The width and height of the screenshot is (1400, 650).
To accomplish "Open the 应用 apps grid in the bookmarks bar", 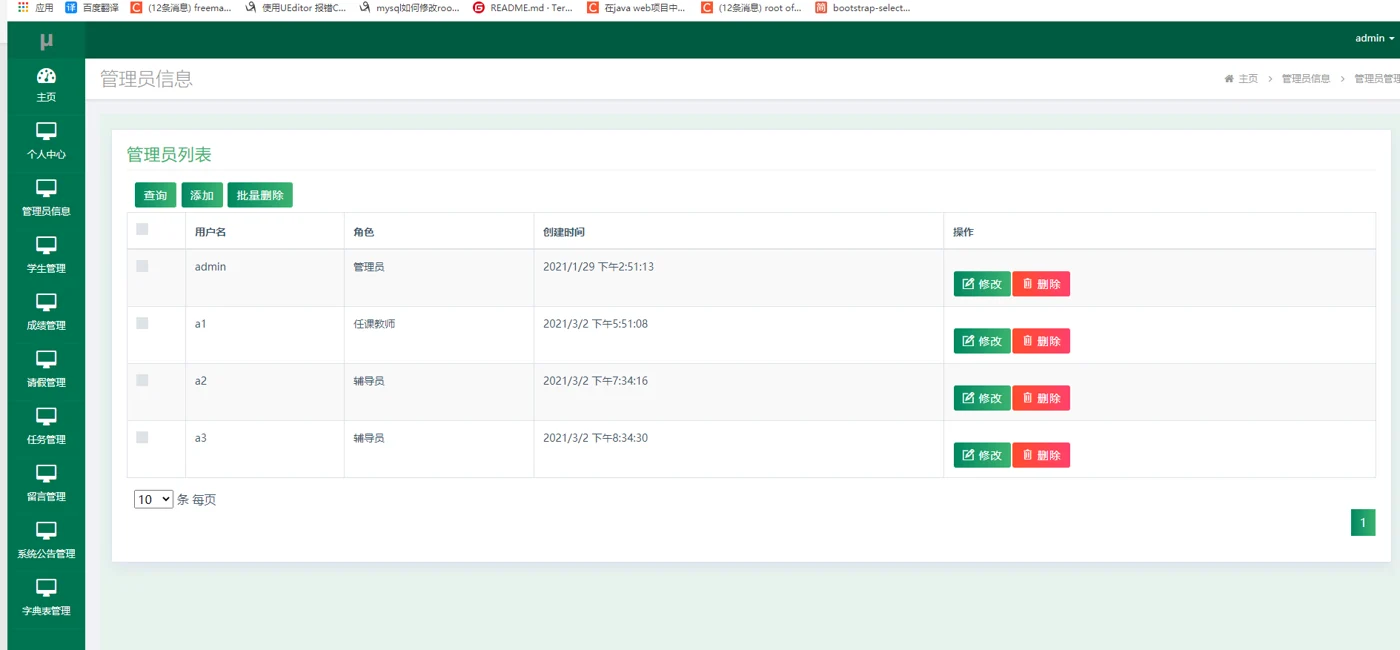I will point(35,7).
